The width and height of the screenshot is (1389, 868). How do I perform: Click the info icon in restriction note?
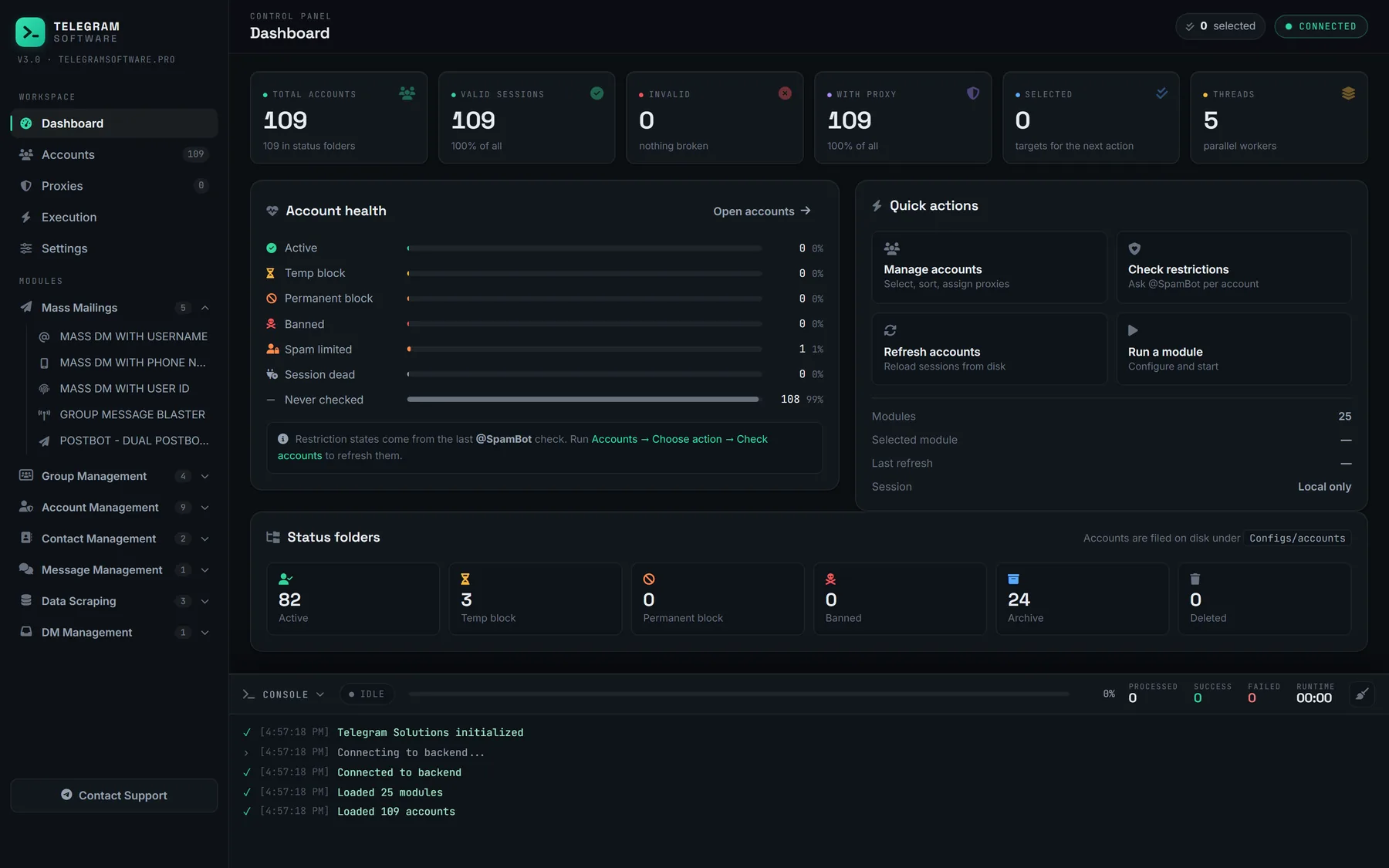(x=283, y=439)
